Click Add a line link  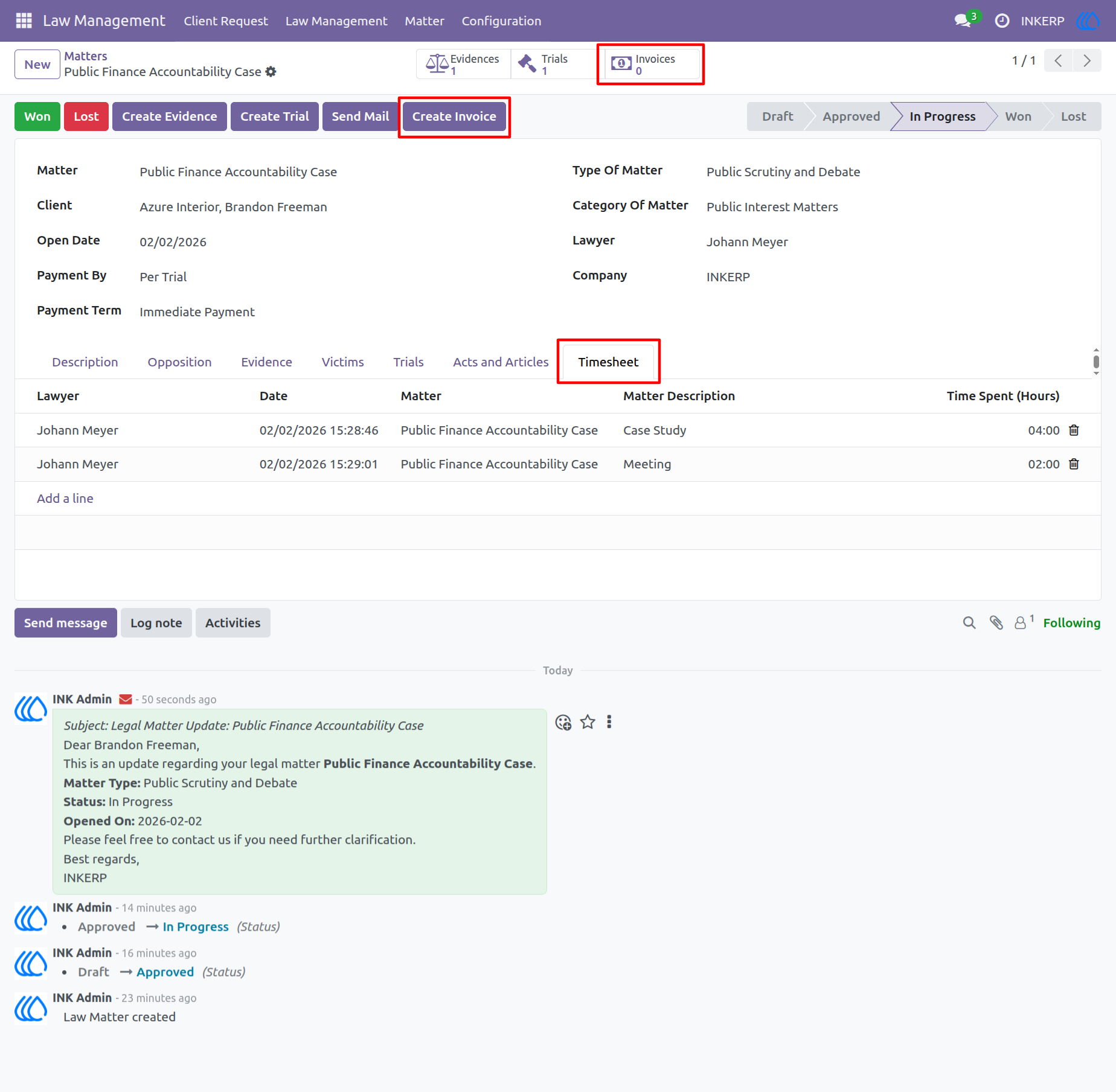(x=65, y=499)
